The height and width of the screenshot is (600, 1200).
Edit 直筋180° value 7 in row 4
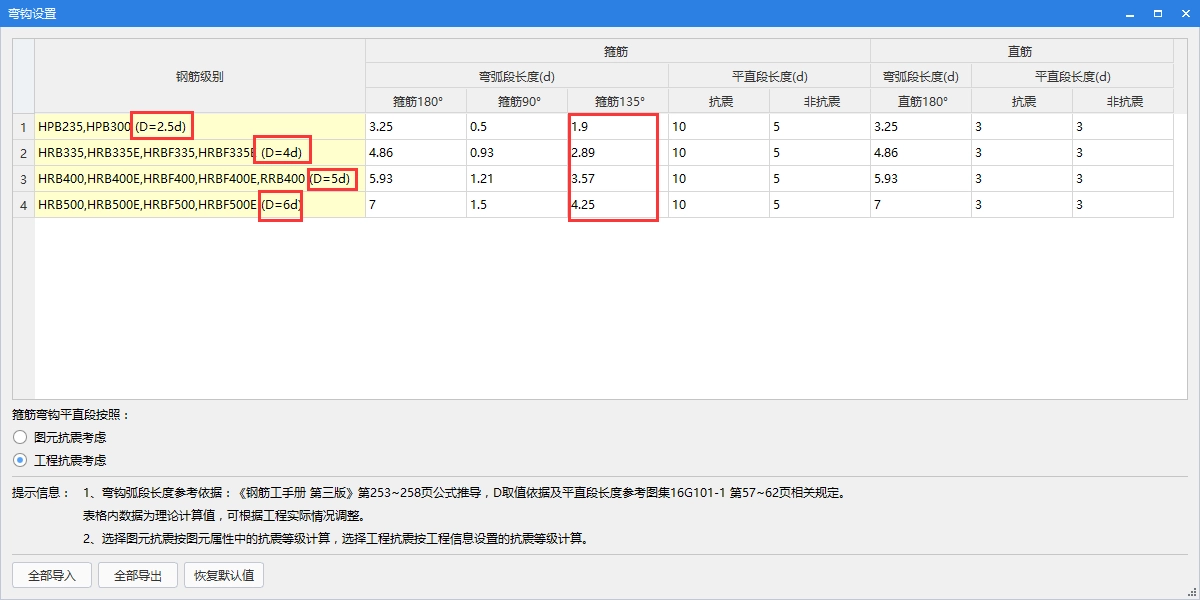click(920, 205)
